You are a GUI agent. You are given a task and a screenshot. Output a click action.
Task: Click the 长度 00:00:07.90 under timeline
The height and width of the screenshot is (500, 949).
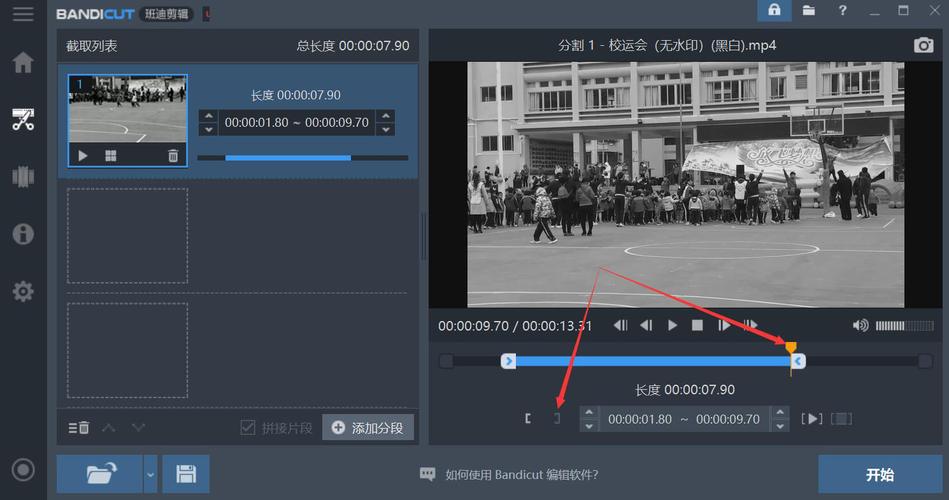685,390
